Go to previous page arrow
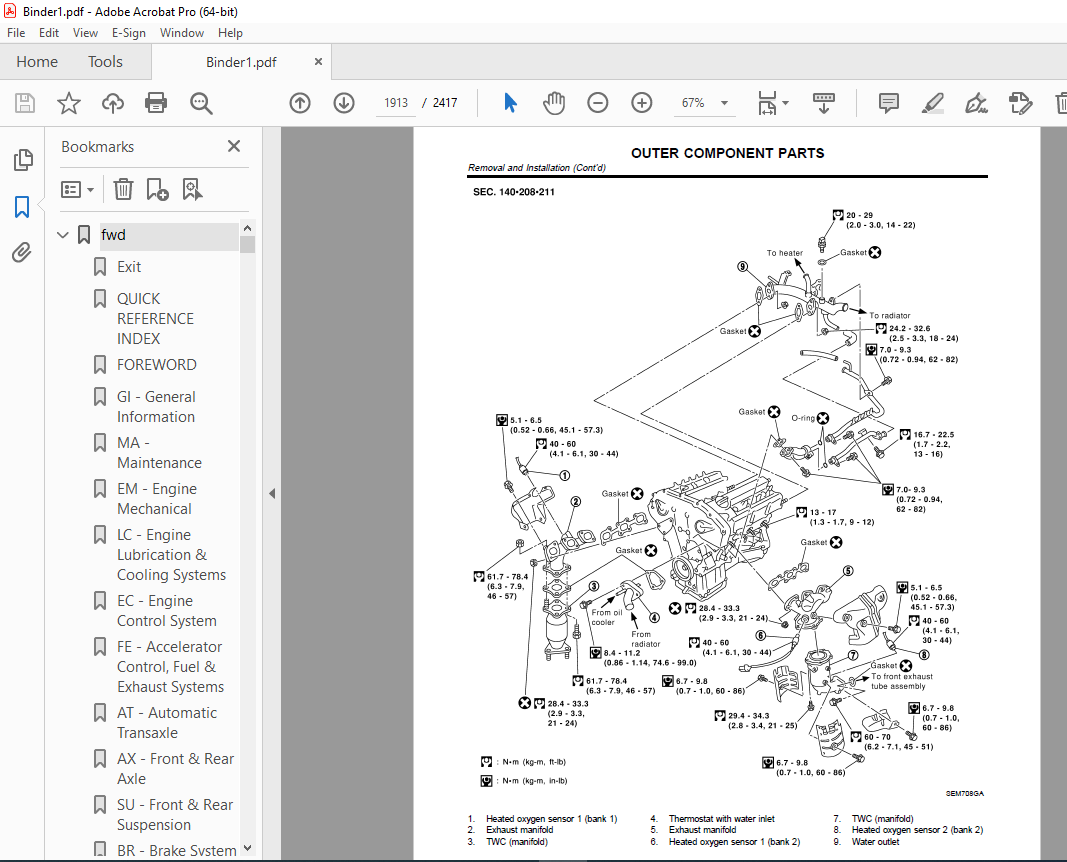Viewport: 1067px width, 862px height. point(300,103)
